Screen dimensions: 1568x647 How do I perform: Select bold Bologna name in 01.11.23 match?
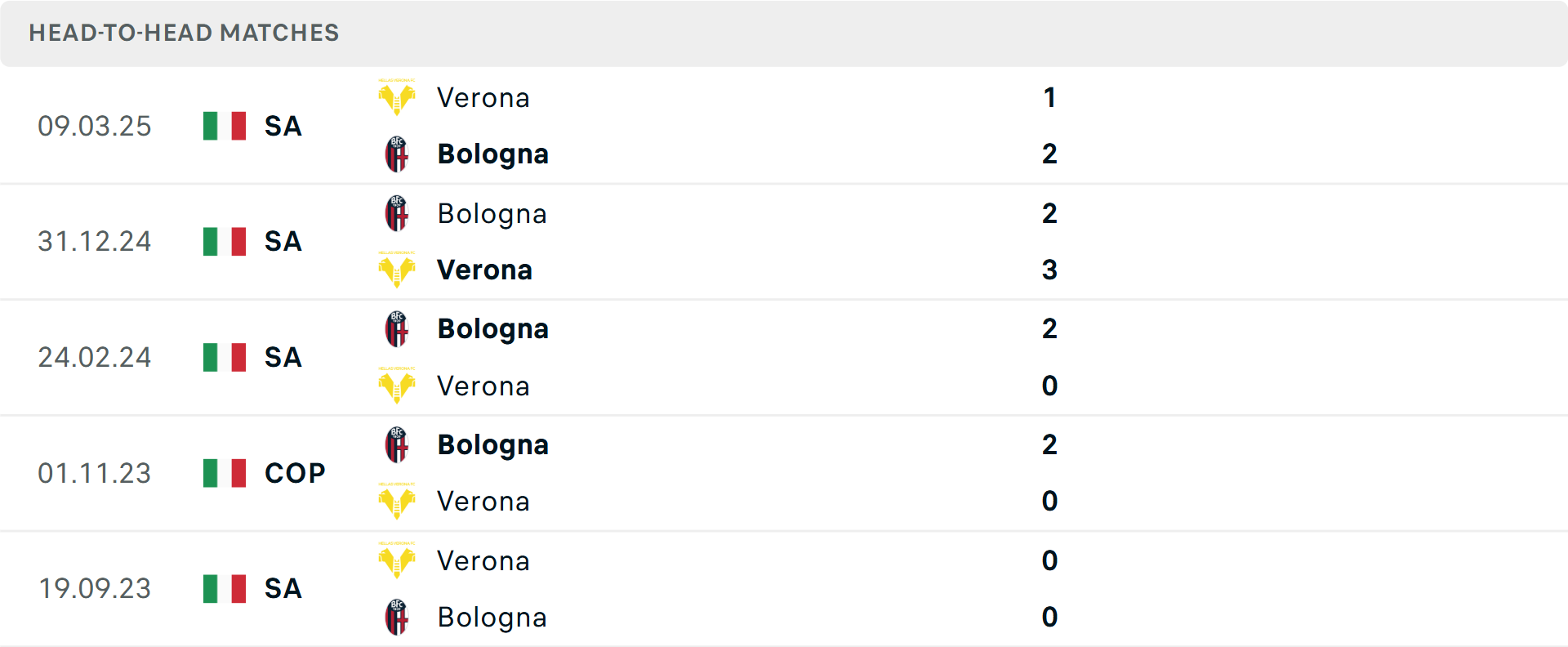(492, 445)
